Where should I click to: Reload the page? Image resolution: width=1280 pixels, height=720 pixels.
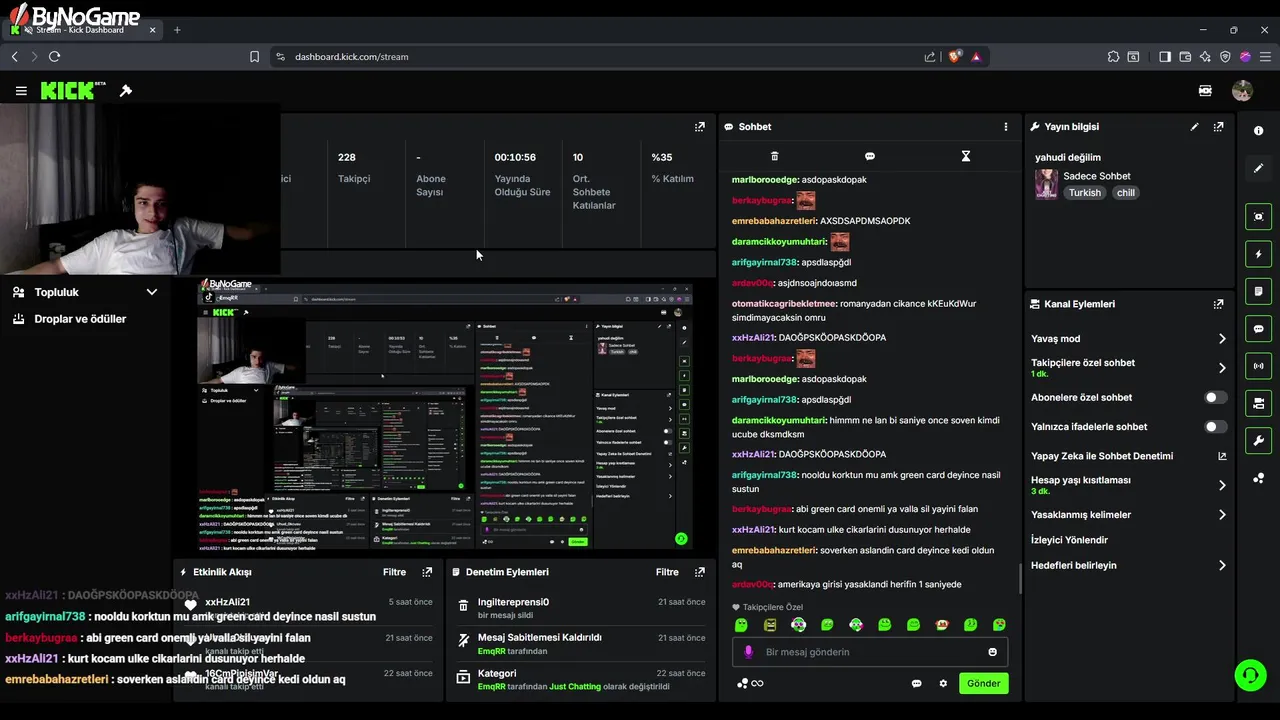pyautogui.click(x=54, y=57)
